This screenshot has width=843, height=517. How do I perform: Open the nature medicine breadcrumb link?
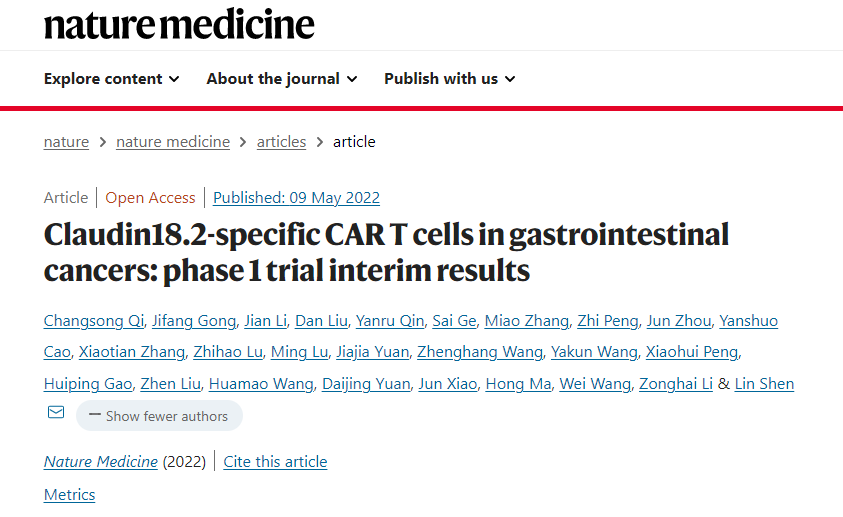click(173, 142)
